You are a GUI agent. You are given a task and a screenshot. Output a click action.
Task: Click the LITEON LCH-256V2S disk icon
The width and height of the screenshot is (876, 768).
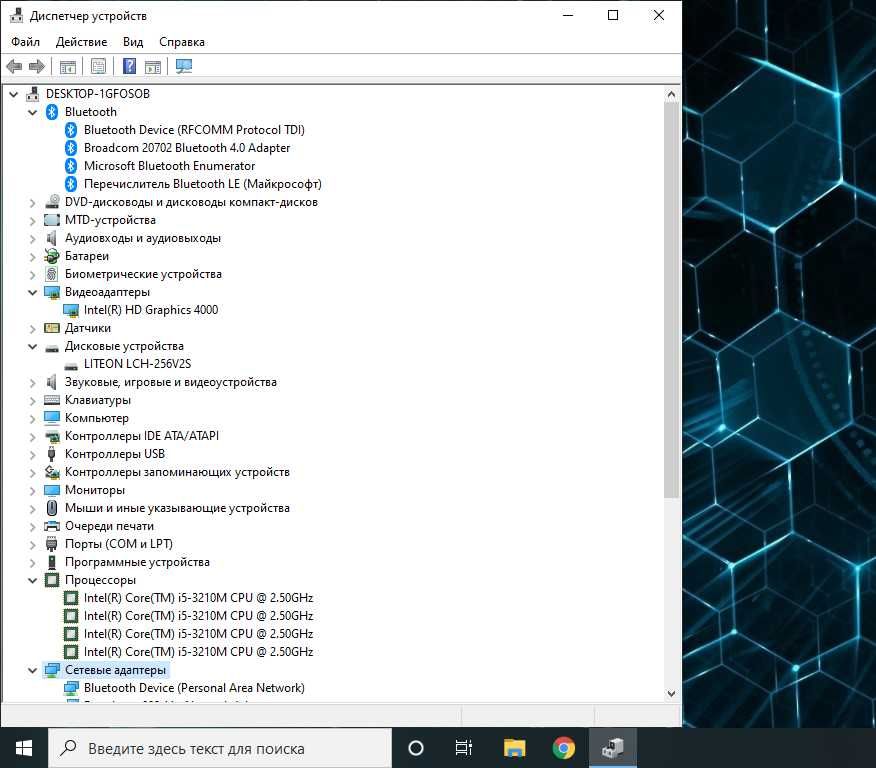click(71, 365)
